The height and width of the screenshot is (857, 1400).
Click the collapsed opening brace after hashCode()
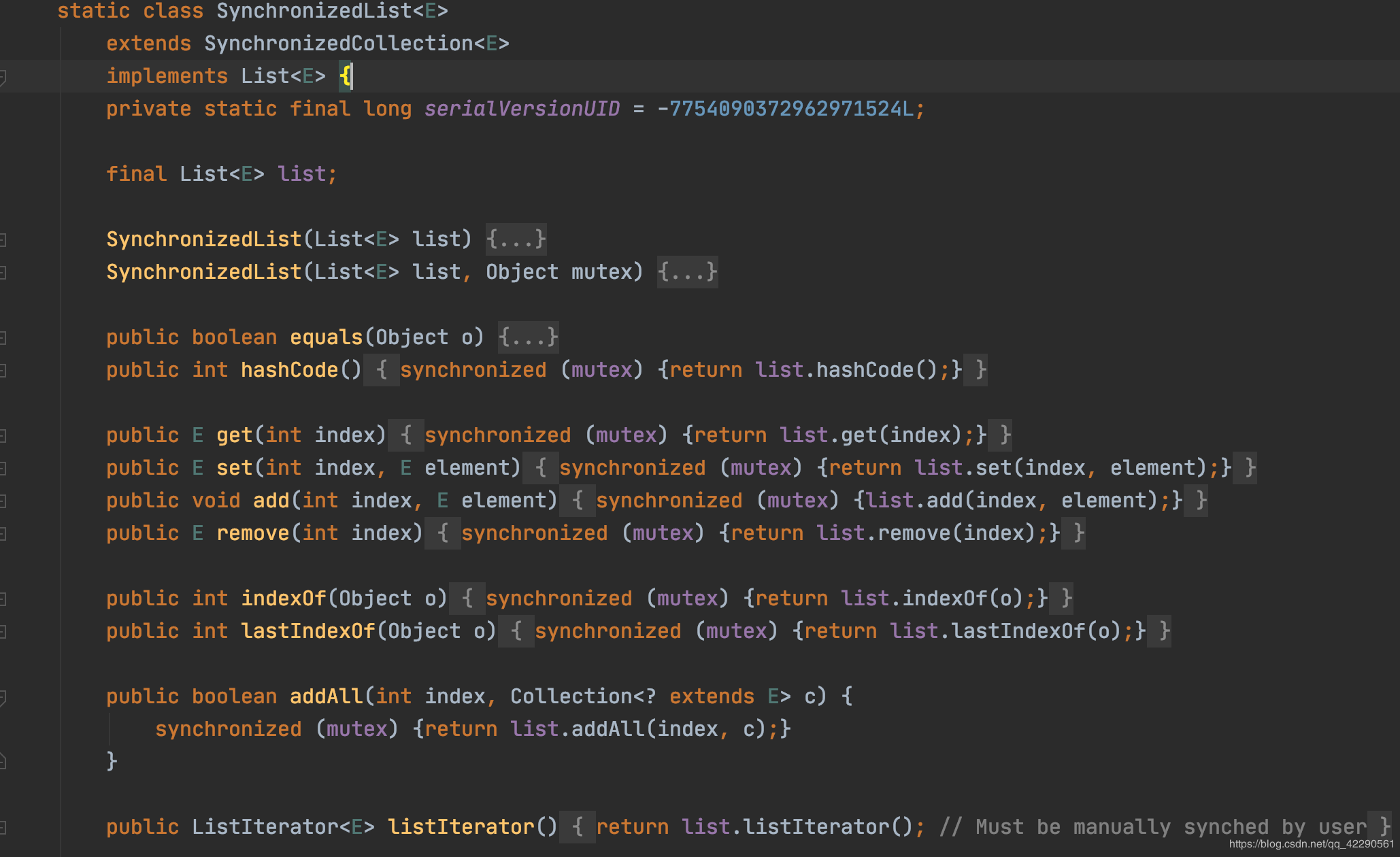(382, 370)
